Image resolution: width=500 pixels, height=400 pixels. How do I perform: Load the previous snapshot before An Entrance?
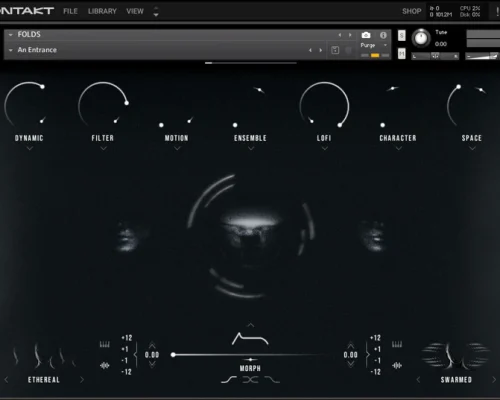coord(310,50)
